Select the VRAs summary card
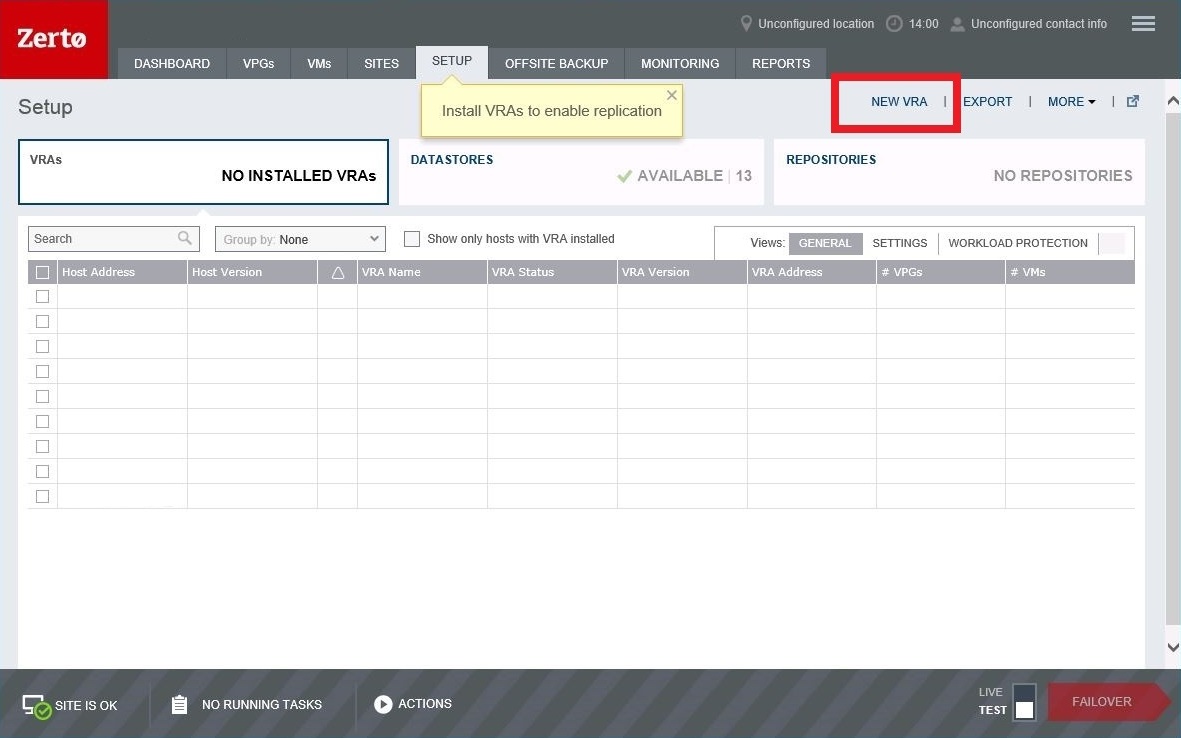 click(203, 172)
